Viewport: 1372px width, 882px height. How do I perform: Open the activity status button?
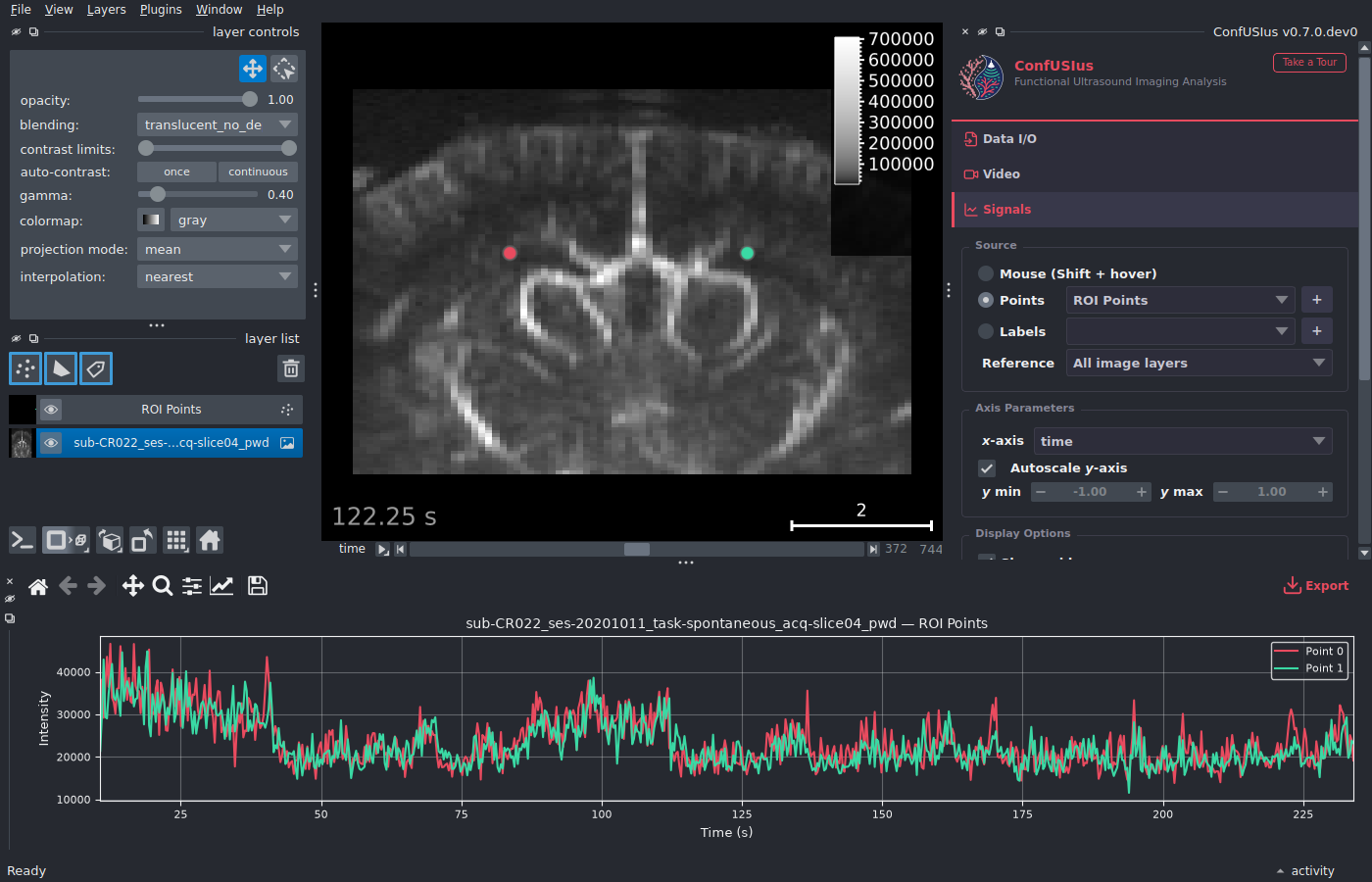[x=1306, y=871]
